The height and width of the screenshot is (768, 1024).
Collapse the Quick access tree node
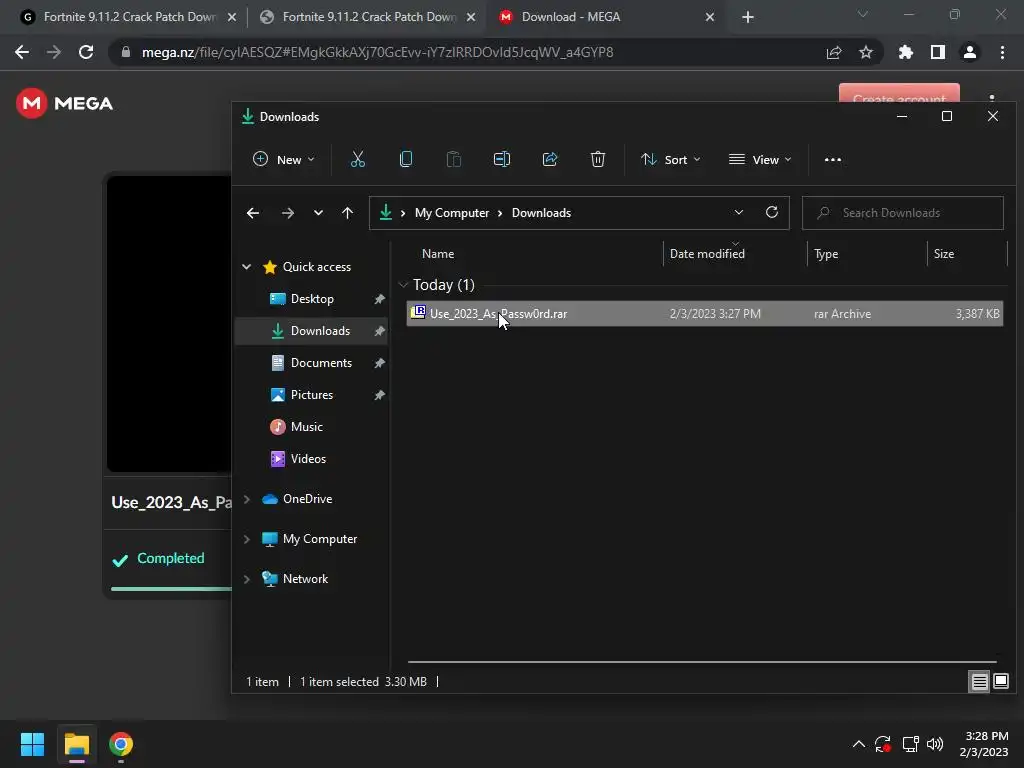(247, 266)
